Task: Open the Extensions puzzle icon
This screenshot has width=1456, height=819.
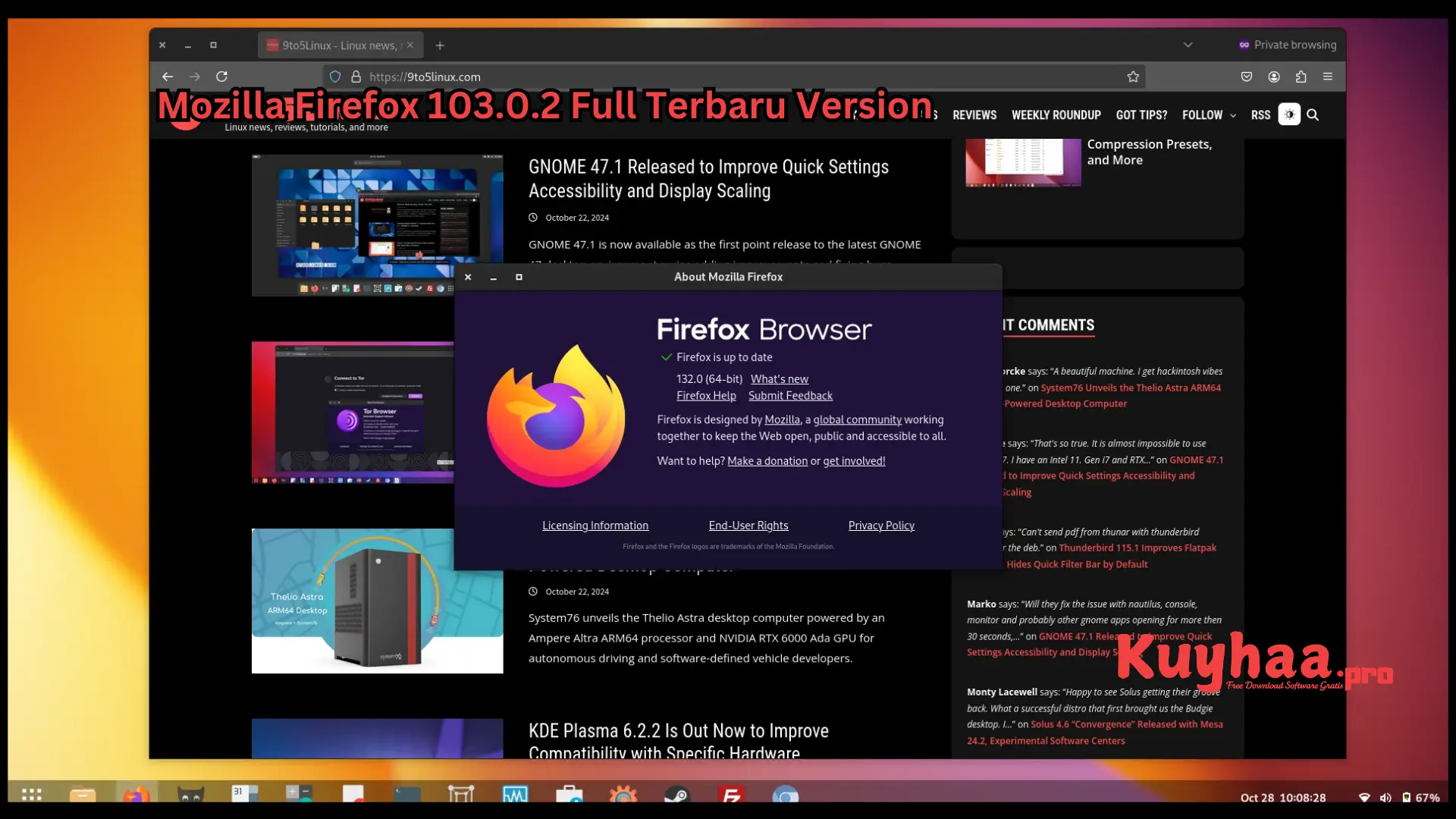Action: pos(1301,77)
